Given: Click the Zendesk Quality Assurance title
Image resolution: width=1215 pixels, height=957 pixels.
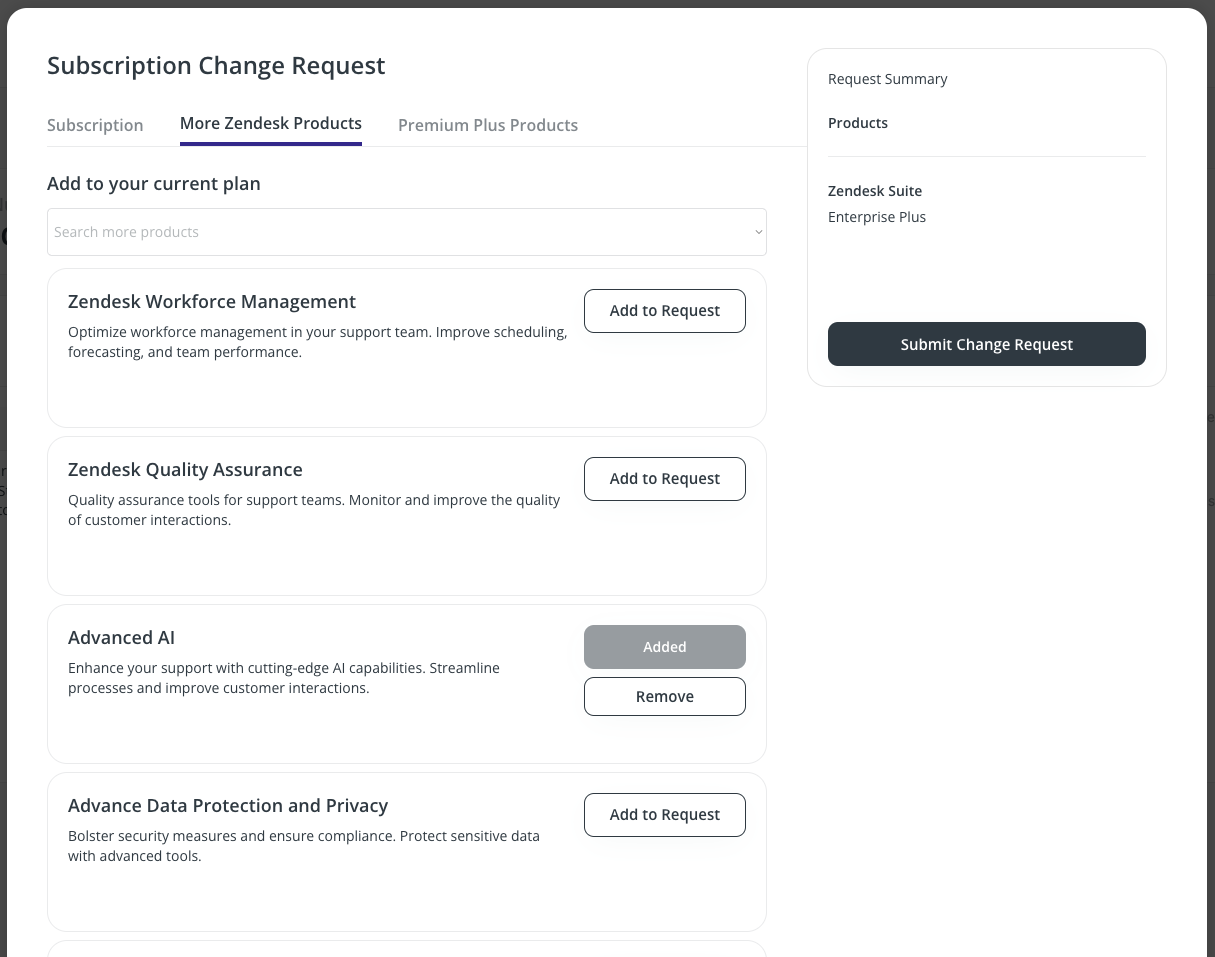Looking at the screenshot, I should click(x=185, y=470).
